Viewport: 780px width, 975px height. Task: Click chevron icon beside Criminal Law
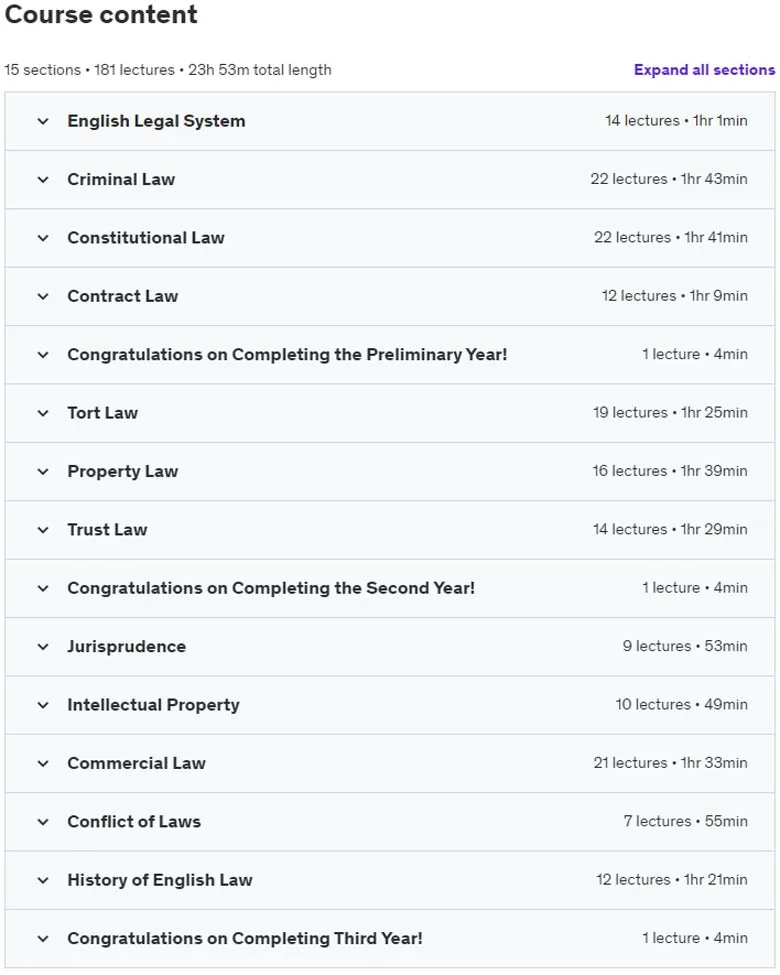coord(43,180)
